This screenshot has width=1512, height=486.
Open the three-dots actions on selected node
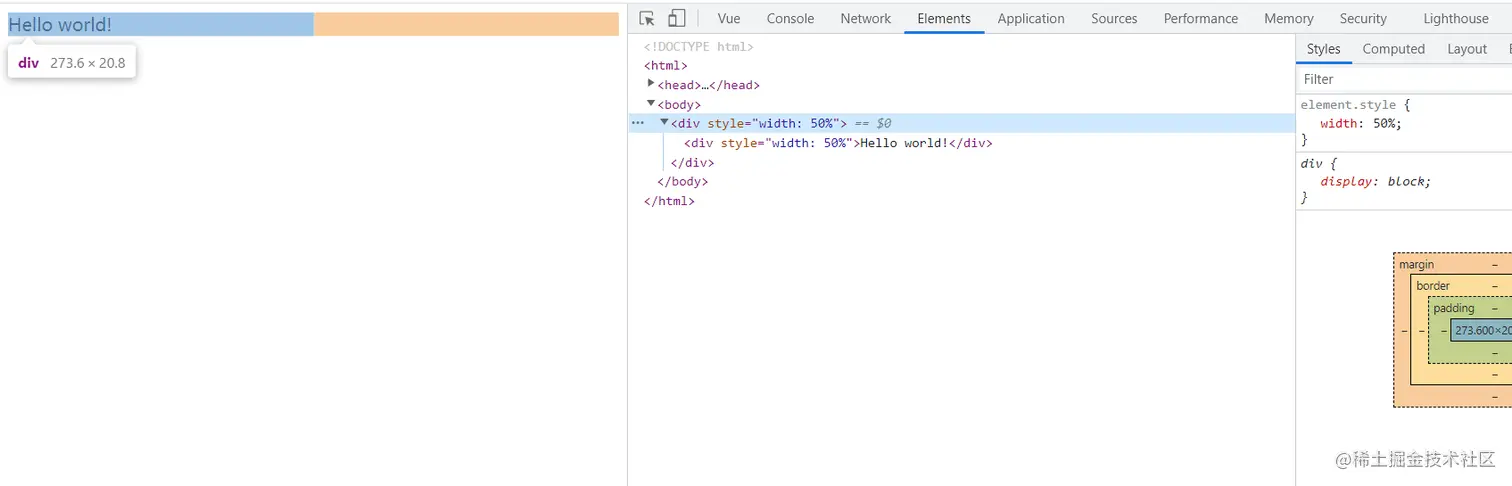(638, 123)
